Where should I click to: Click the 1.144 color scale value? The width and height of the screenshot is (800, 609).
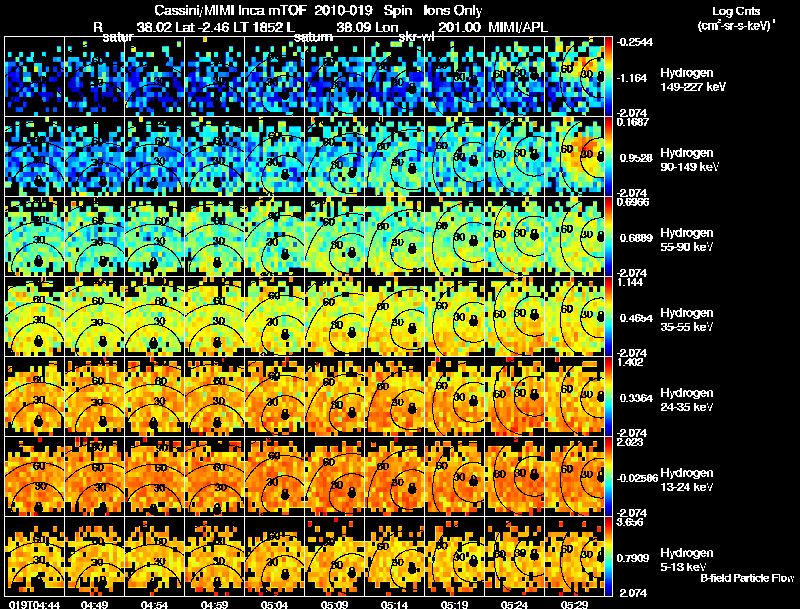[630, 282]
